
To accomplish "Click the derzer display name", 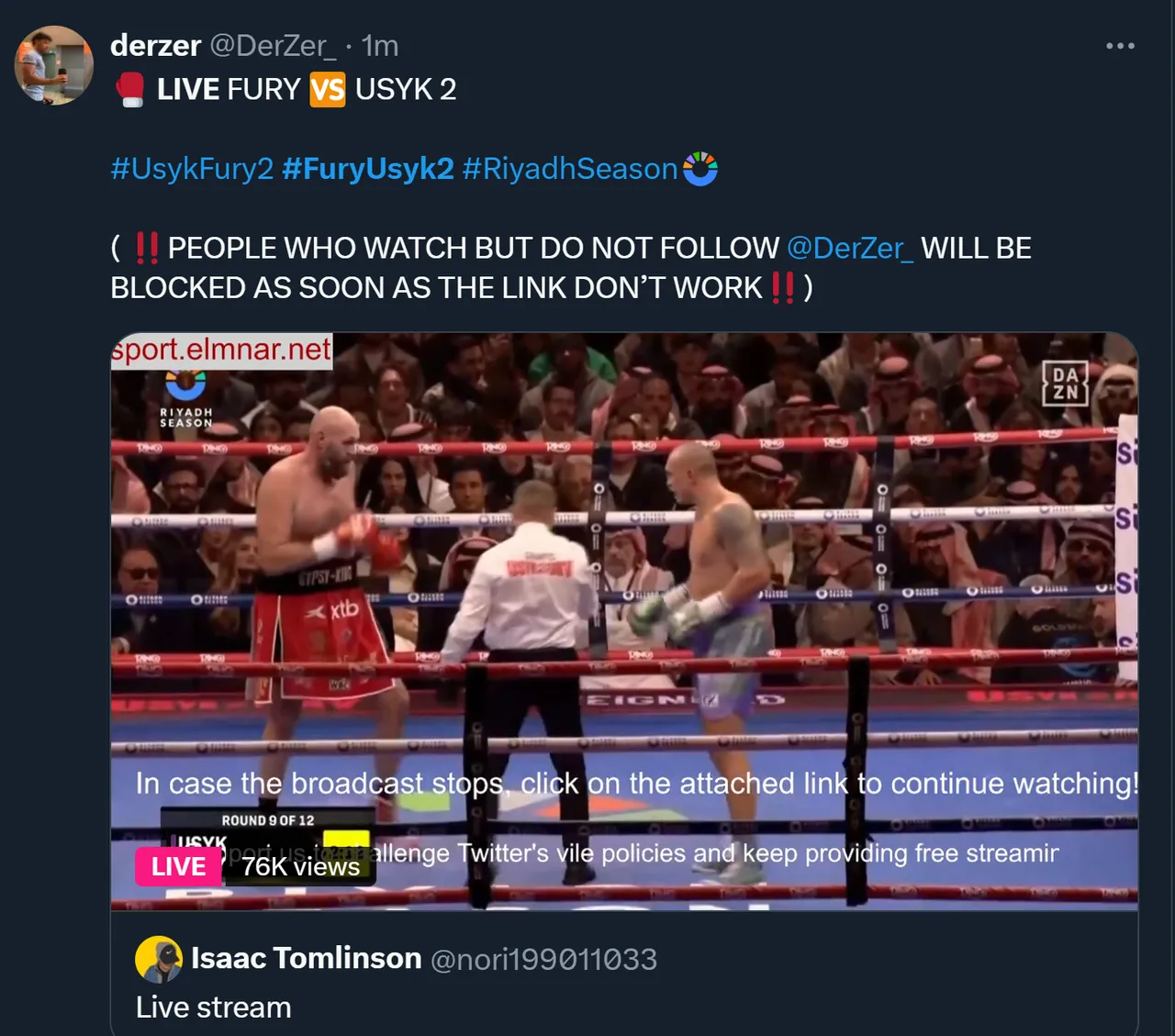I will pyautogui.click(x=155, y=45).
